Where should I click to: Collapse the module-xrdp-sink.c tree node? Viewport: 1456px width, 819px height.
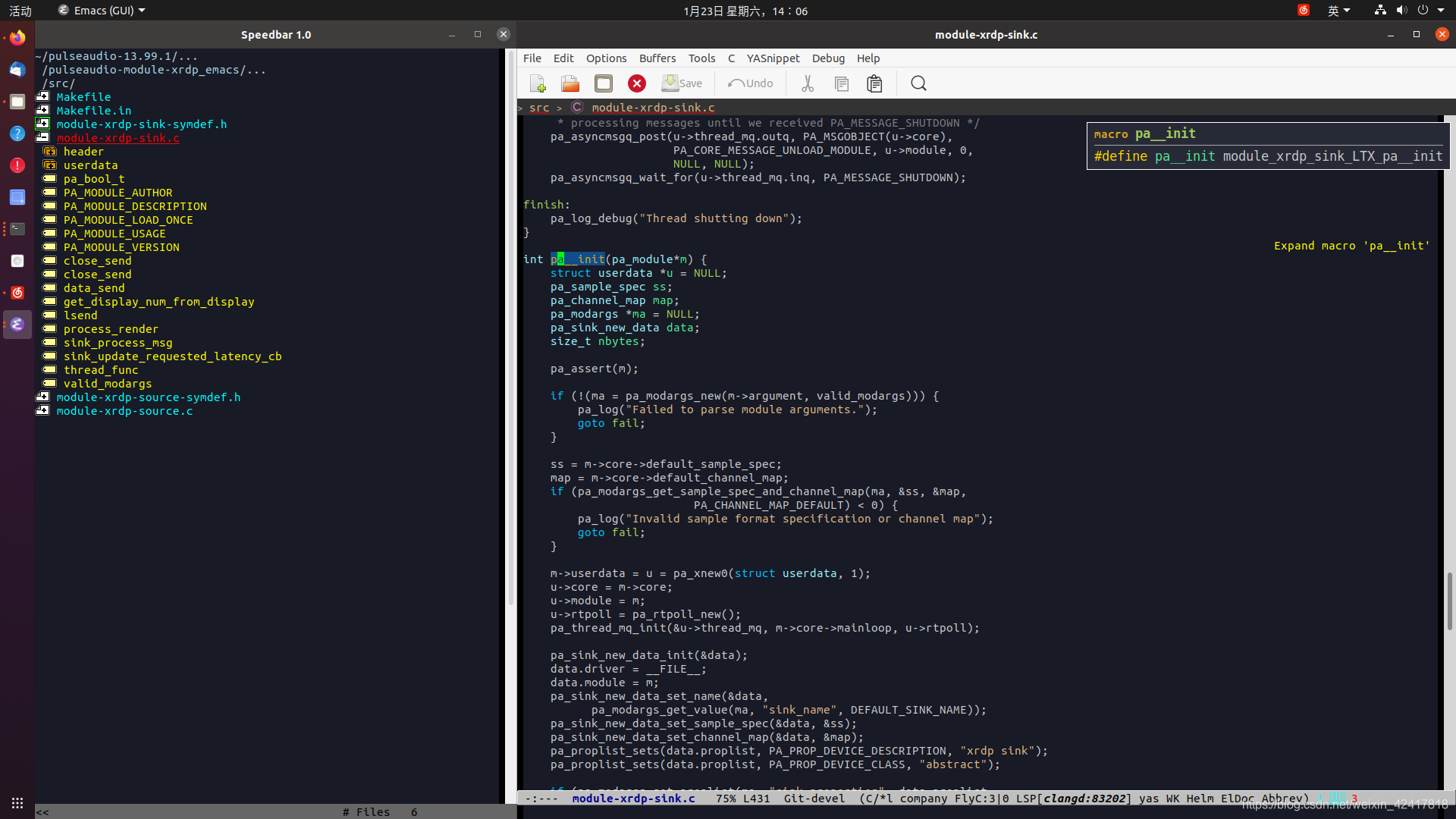tap(43, 137)
